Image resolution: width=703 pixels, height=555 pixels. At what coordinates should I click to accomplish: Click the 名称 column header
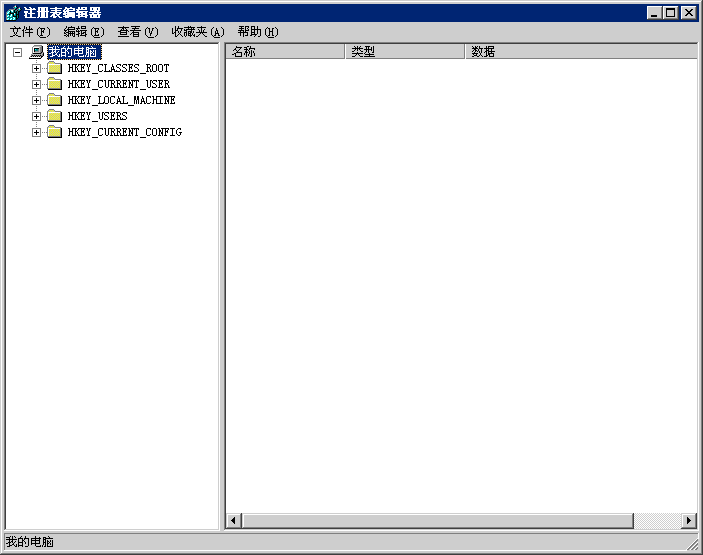pos(285,52)
